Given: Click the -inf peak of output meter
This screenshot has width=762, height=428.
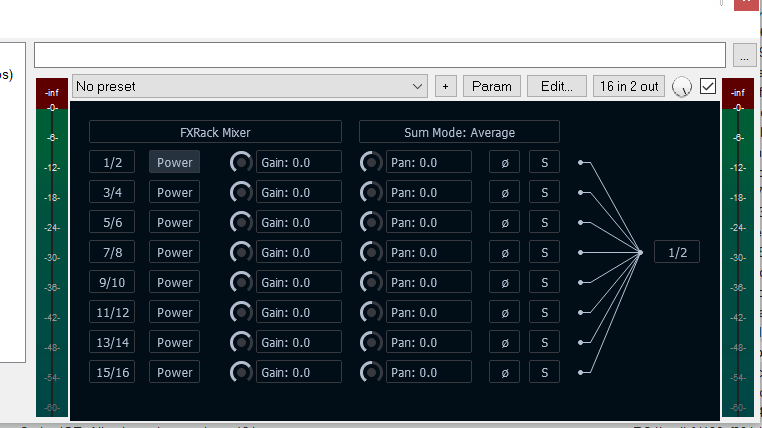Looking at the screenshot, I should [738, 92].
